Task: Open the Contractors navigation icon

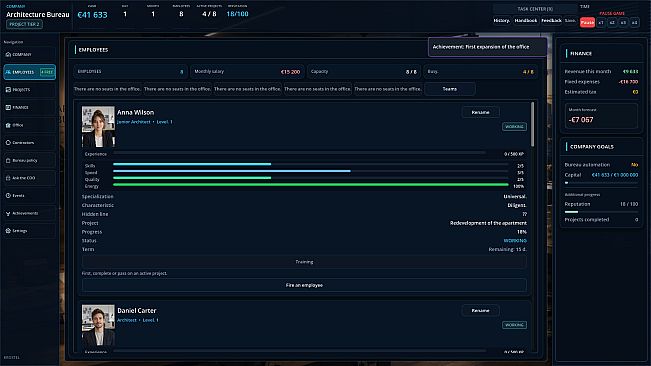Action: click(8, 142)
